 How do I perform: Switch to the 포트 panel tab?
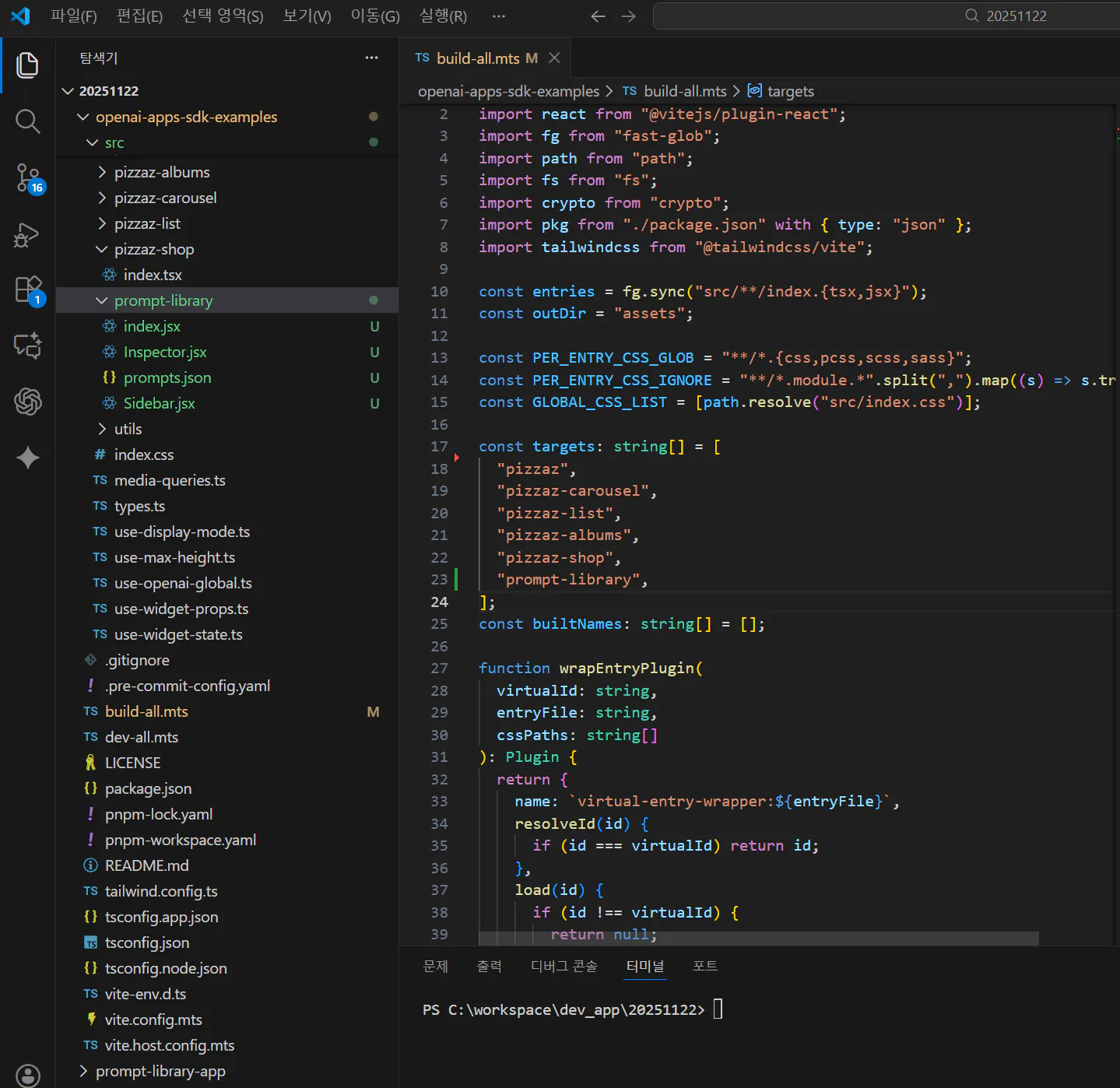point(704,966)
